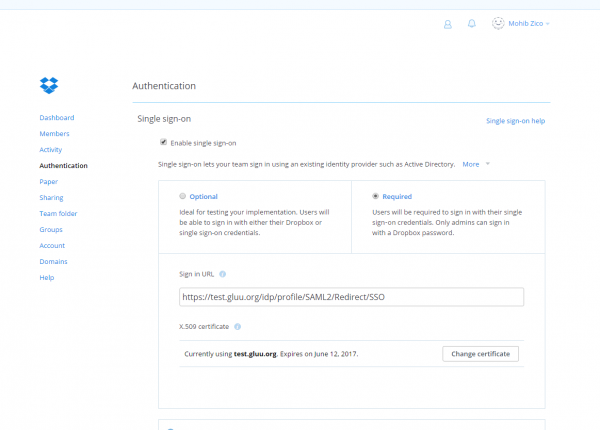This screenshot has width=600, height=430.
Task: Navigate to Domains in the sidebar
Action: tap(53, 262)
